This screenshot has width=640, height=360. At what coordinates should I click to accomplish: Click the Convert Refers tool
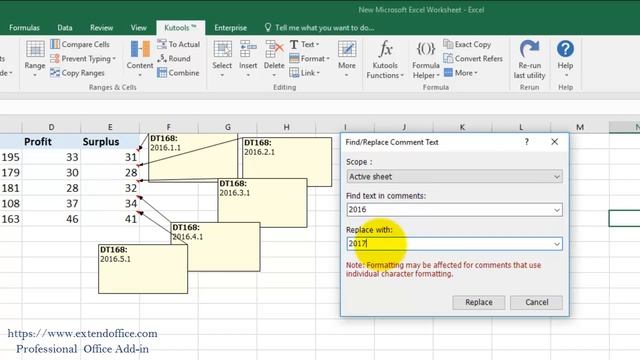point(473,58)
